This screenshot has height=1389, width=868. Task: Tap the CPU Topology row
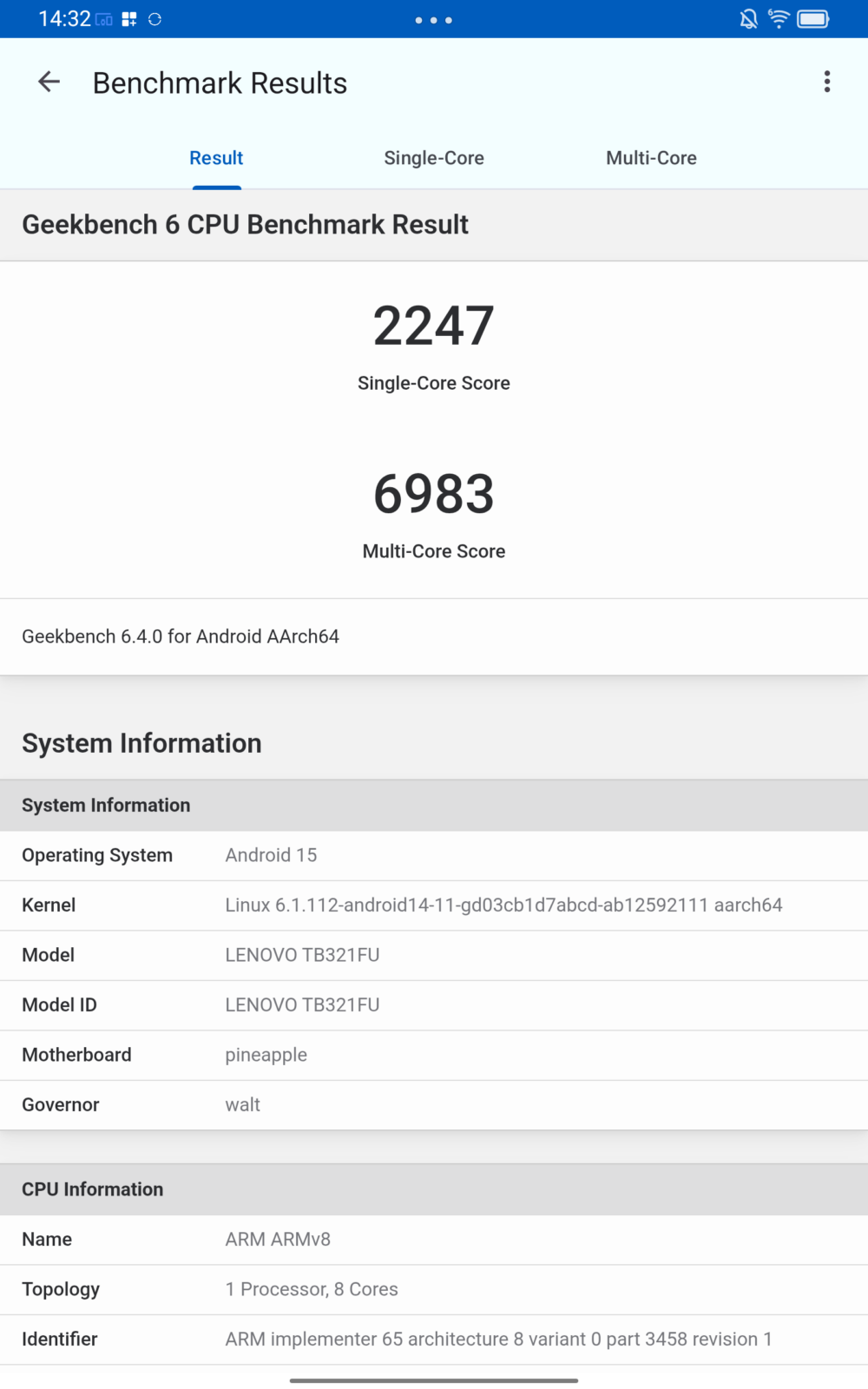tap(434, 1289)
